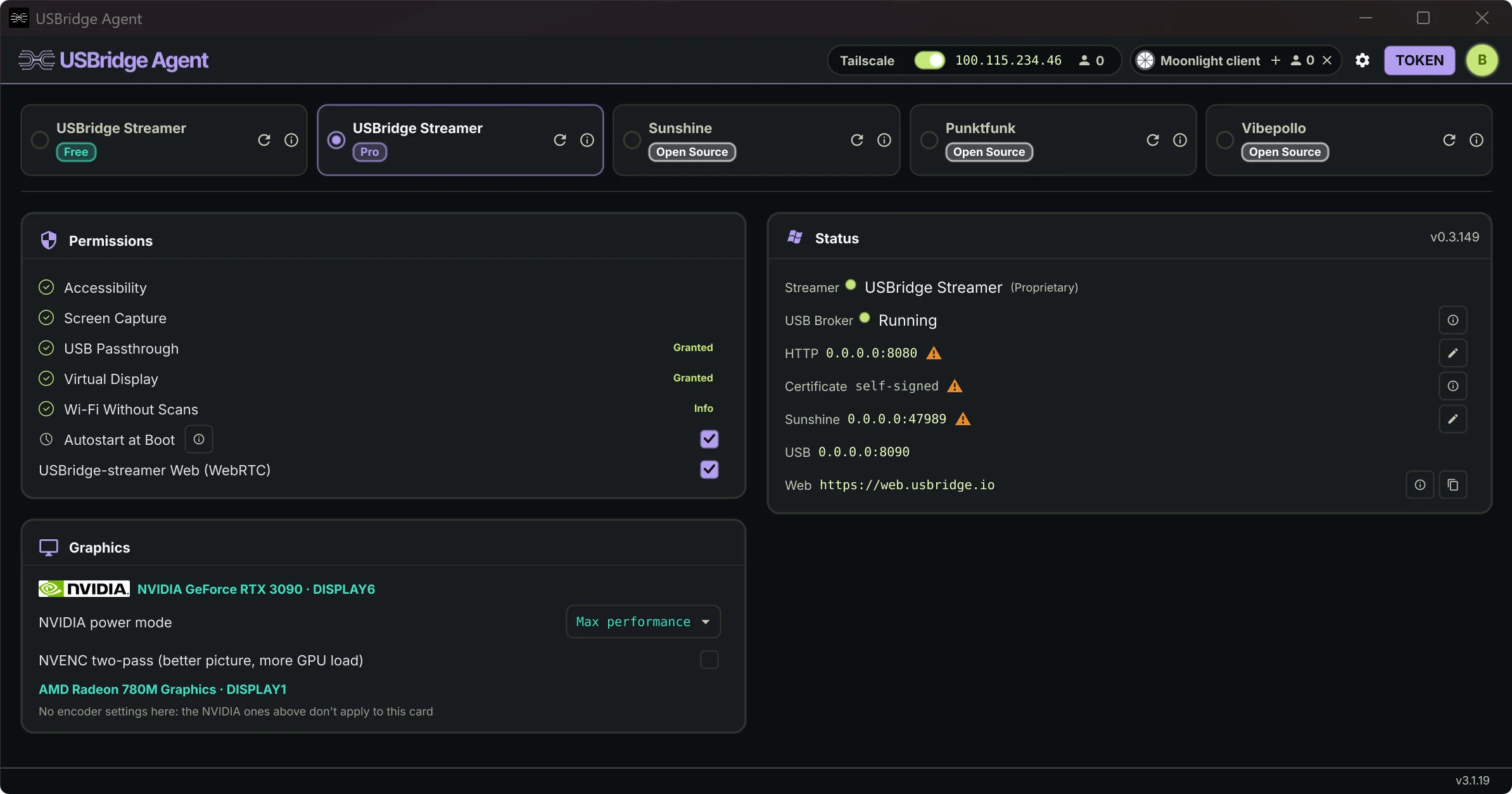Click warning triangle beside Sunshine 0.0.0.0:47989
The height and width of the screenshot is (794, 1512).
[x=963, y=419]
